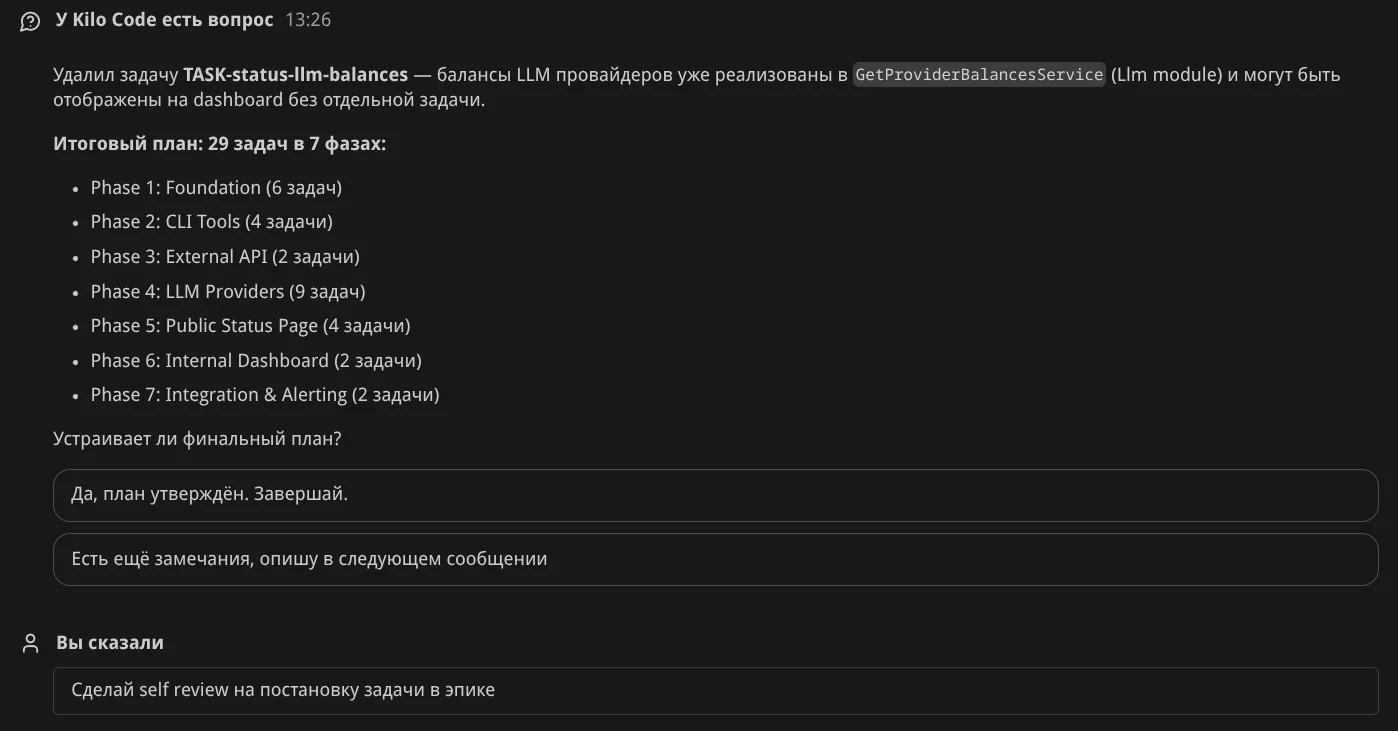Click the GetProviderBalancesService code label
Viewport: 1398px width, 731px height.
[979, 75]
